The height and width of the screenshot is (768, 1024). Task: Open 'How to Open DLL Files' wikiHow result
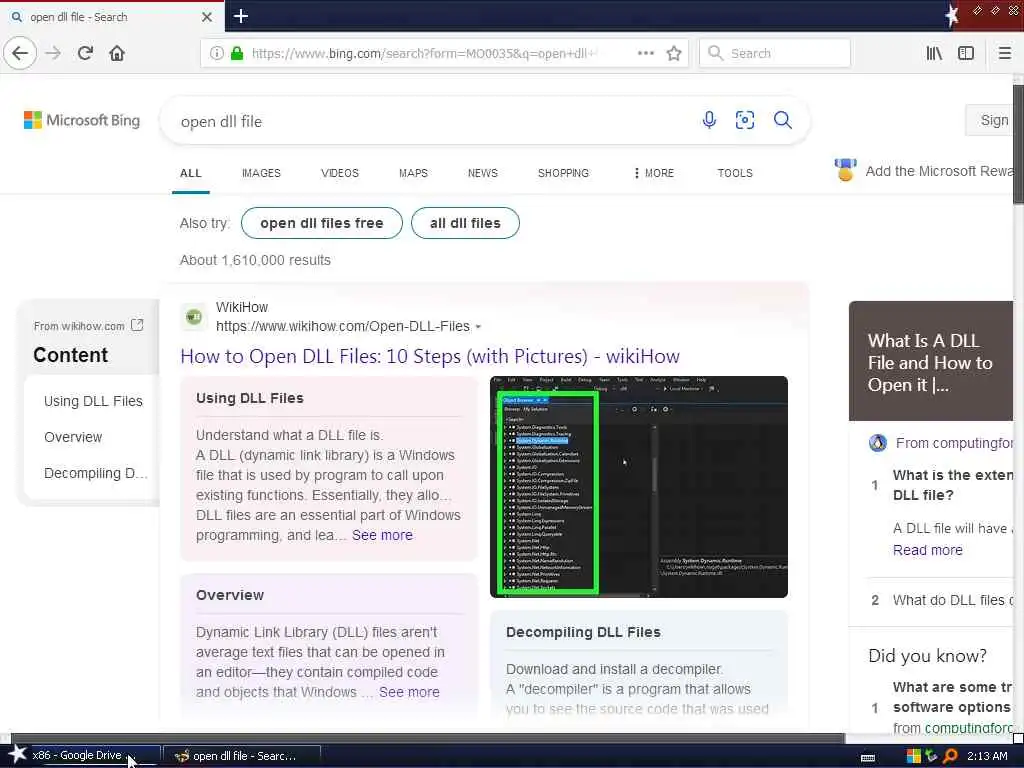click(x=430, y=356)
